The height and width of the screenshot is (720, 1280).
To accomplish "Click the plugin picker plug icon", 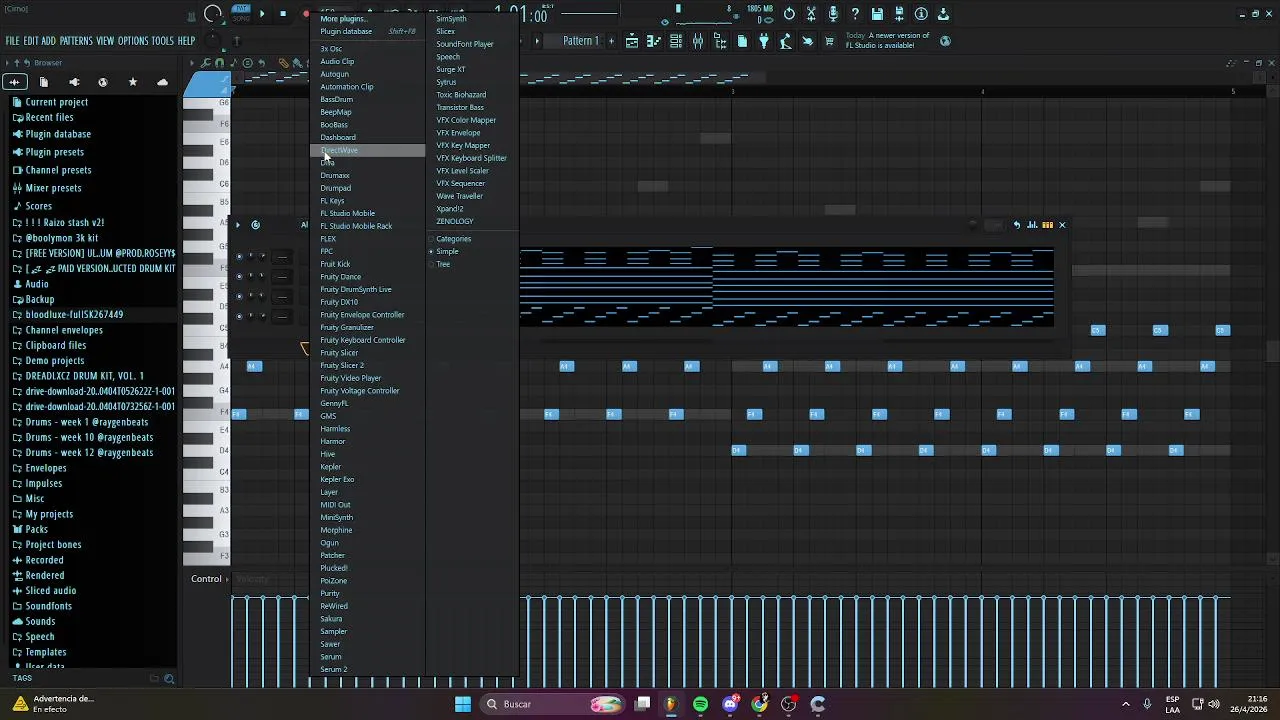I will [x=764, y=41].
